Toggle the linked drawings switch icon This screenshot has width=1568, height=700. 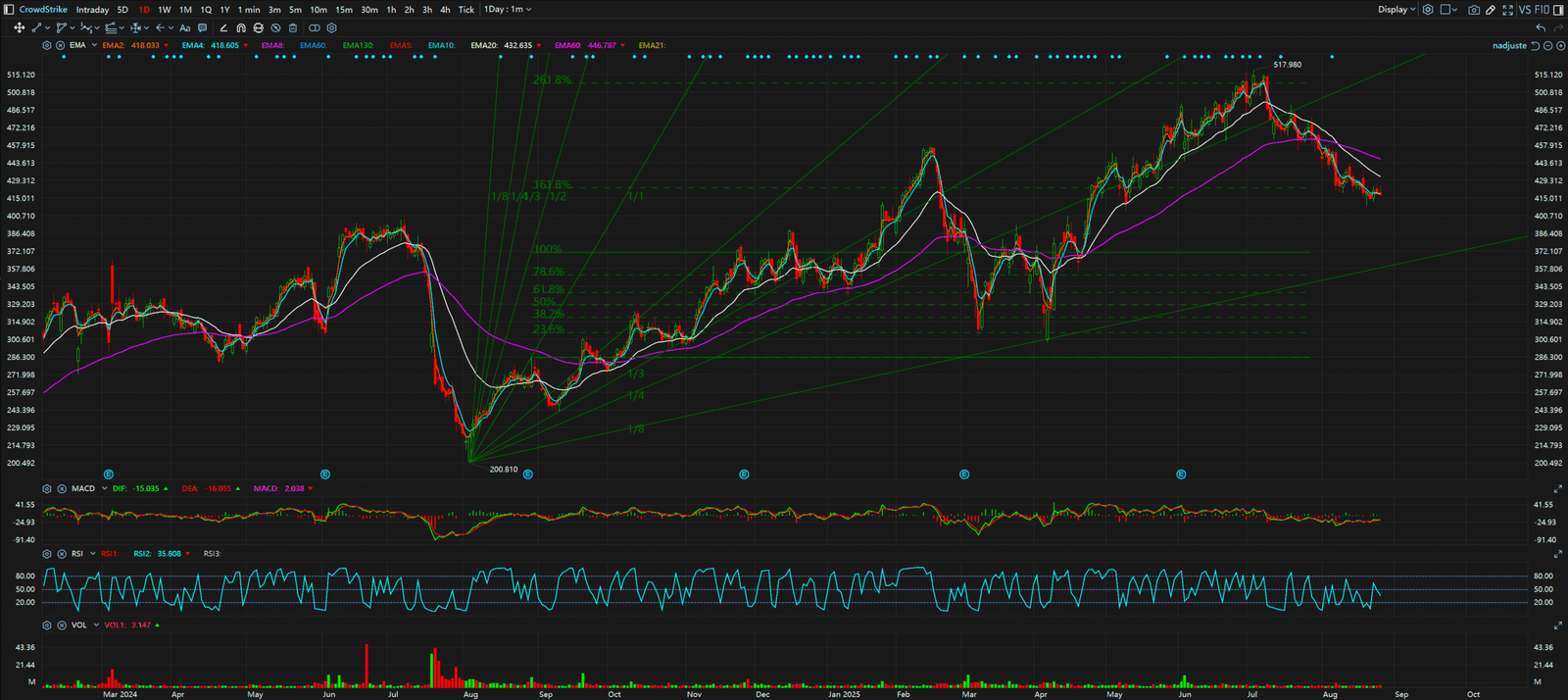(315, 28)
